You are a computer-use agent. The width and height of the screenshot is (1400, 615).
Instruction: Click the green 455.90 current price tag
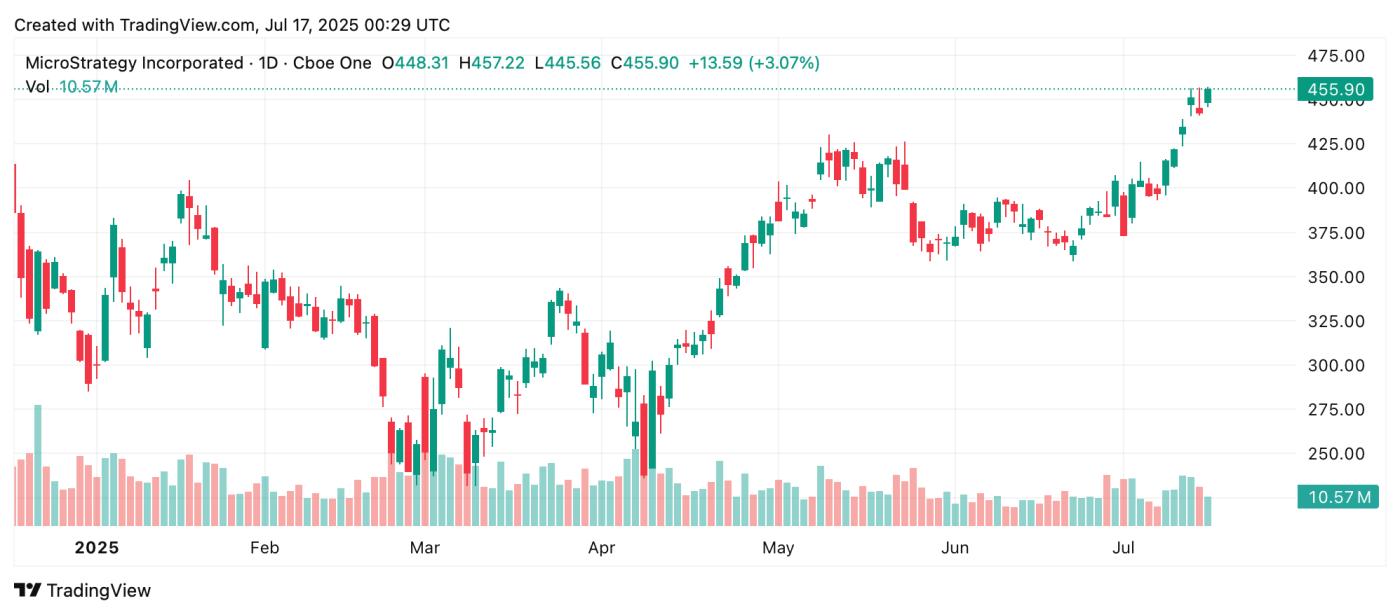coord(1335,89)
